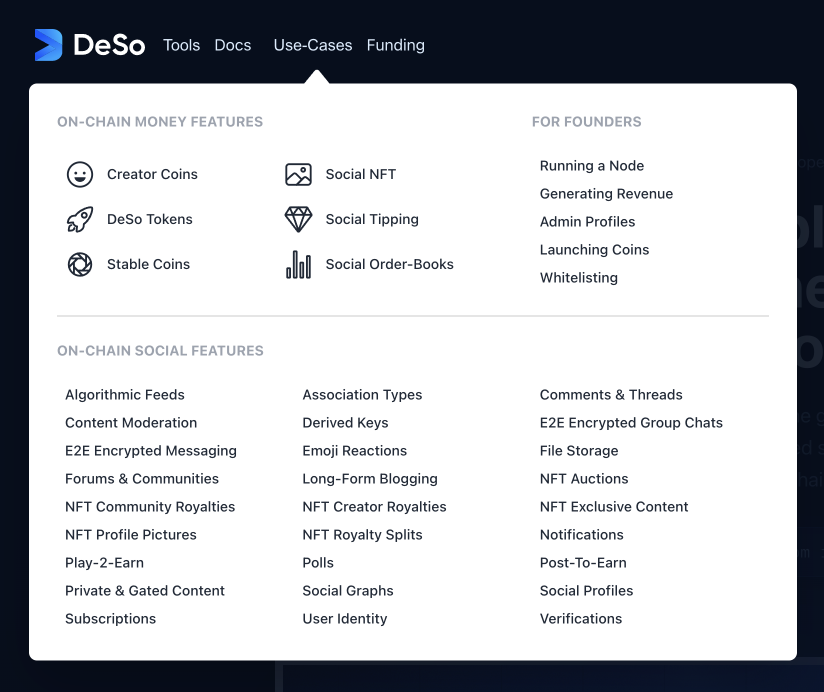Viewport: 824px width, 692px height.
Task: Click the Social Tipping diamond icon
Action: pos(298,219)
